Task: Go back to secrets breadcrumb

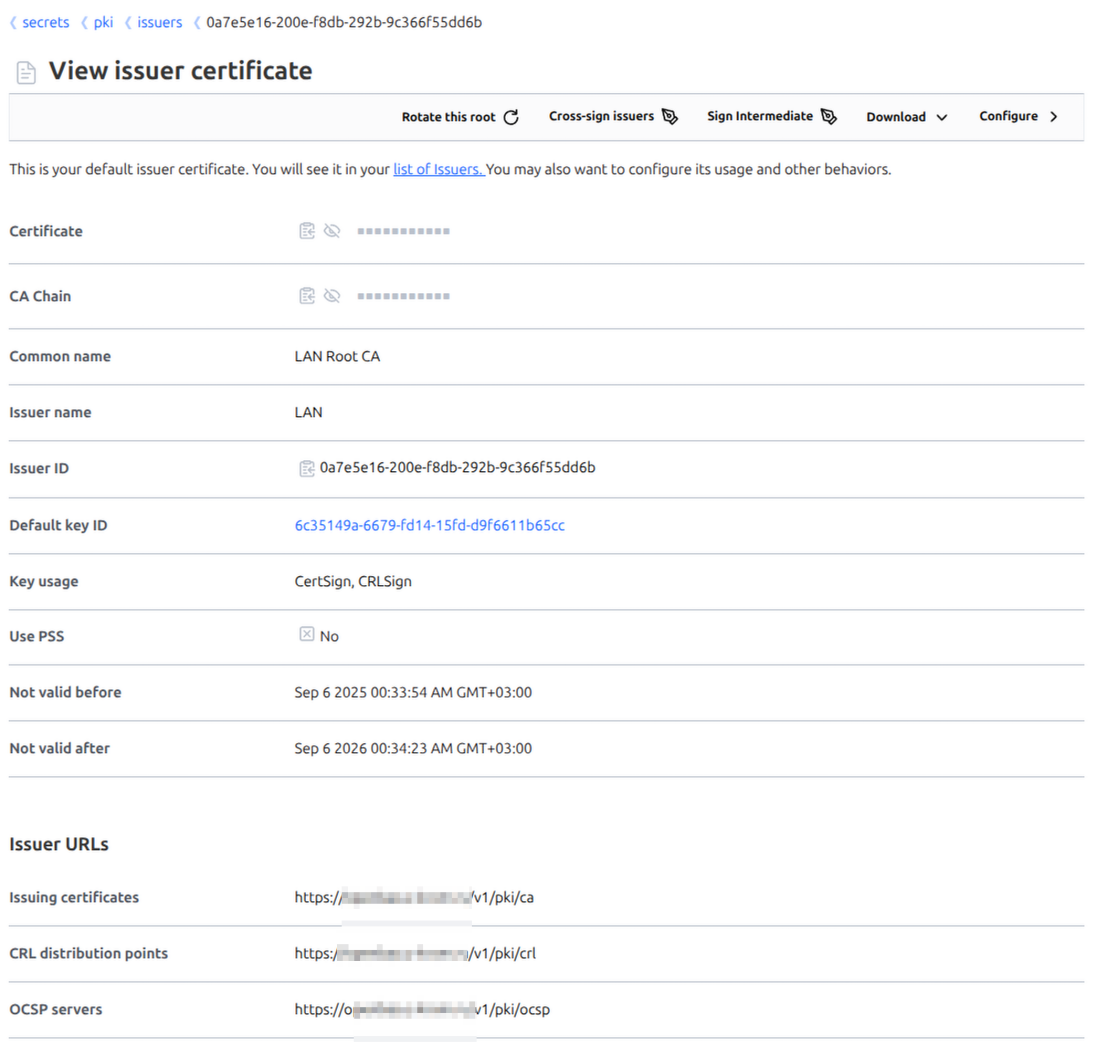Action: [45, 22]
